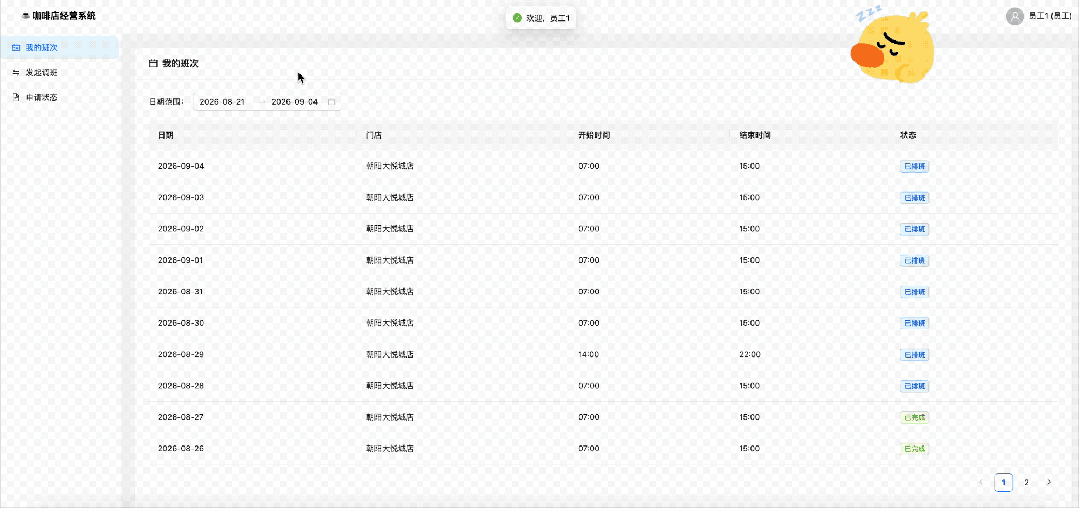
Task: Click the 07:00 start time in the 2026-09-01 row
Action: coord(589,260)
